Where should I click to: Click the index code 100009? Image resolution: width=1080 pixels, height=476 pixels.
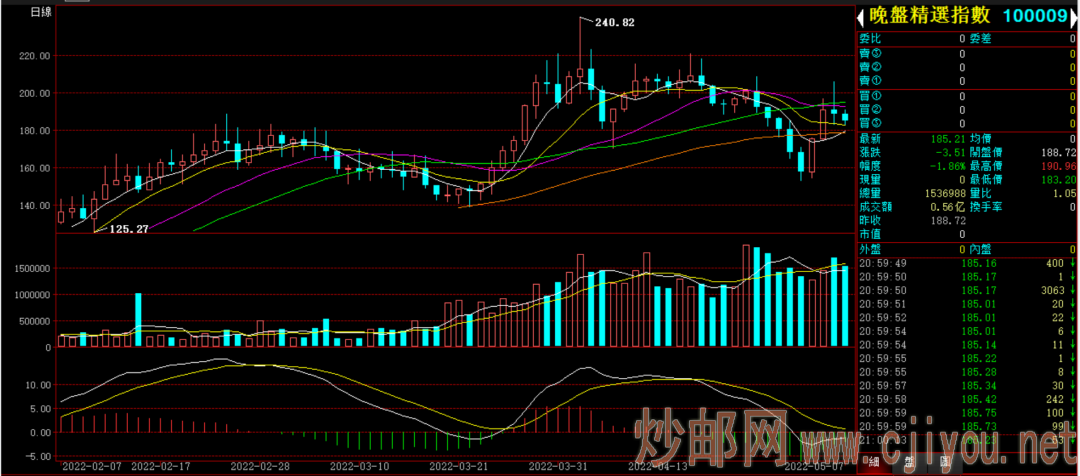point(1033,15)
